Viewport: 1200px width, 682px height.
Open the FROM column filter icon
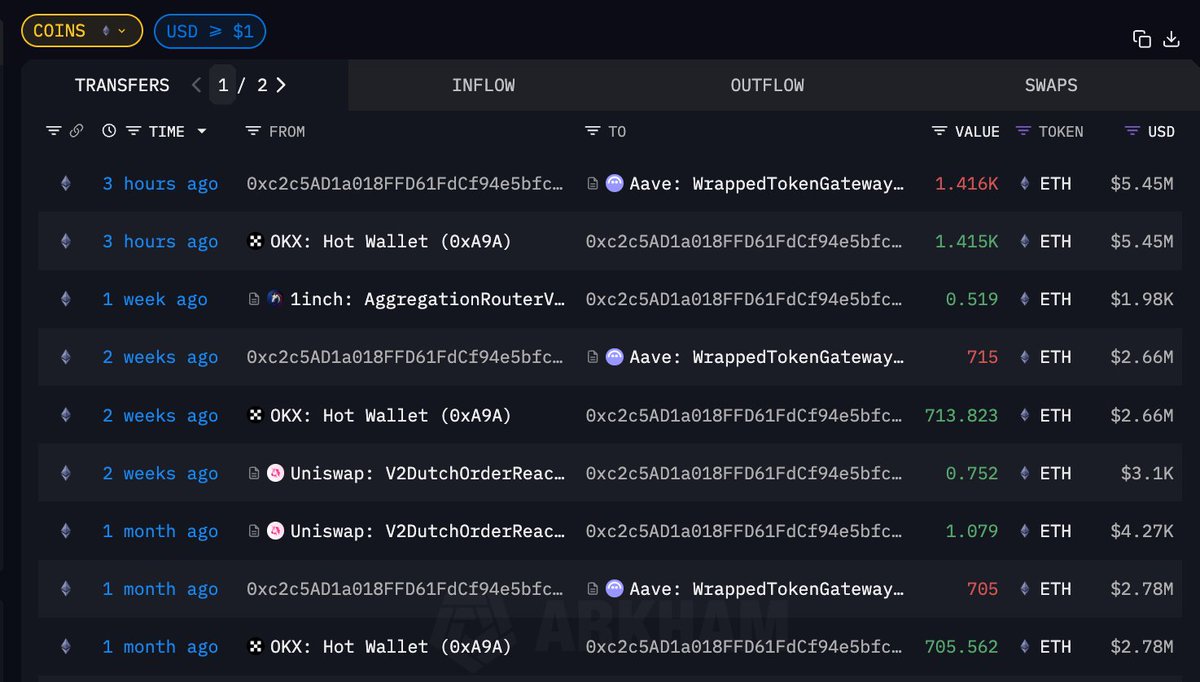pyautogui.click(x=253, y=131)
